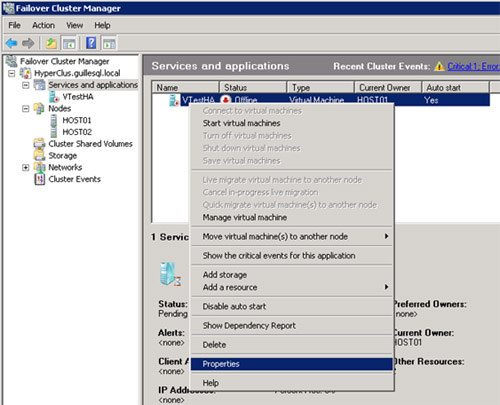
Task: Choose Manage virtual machine
Action: [x=292, y=217]
